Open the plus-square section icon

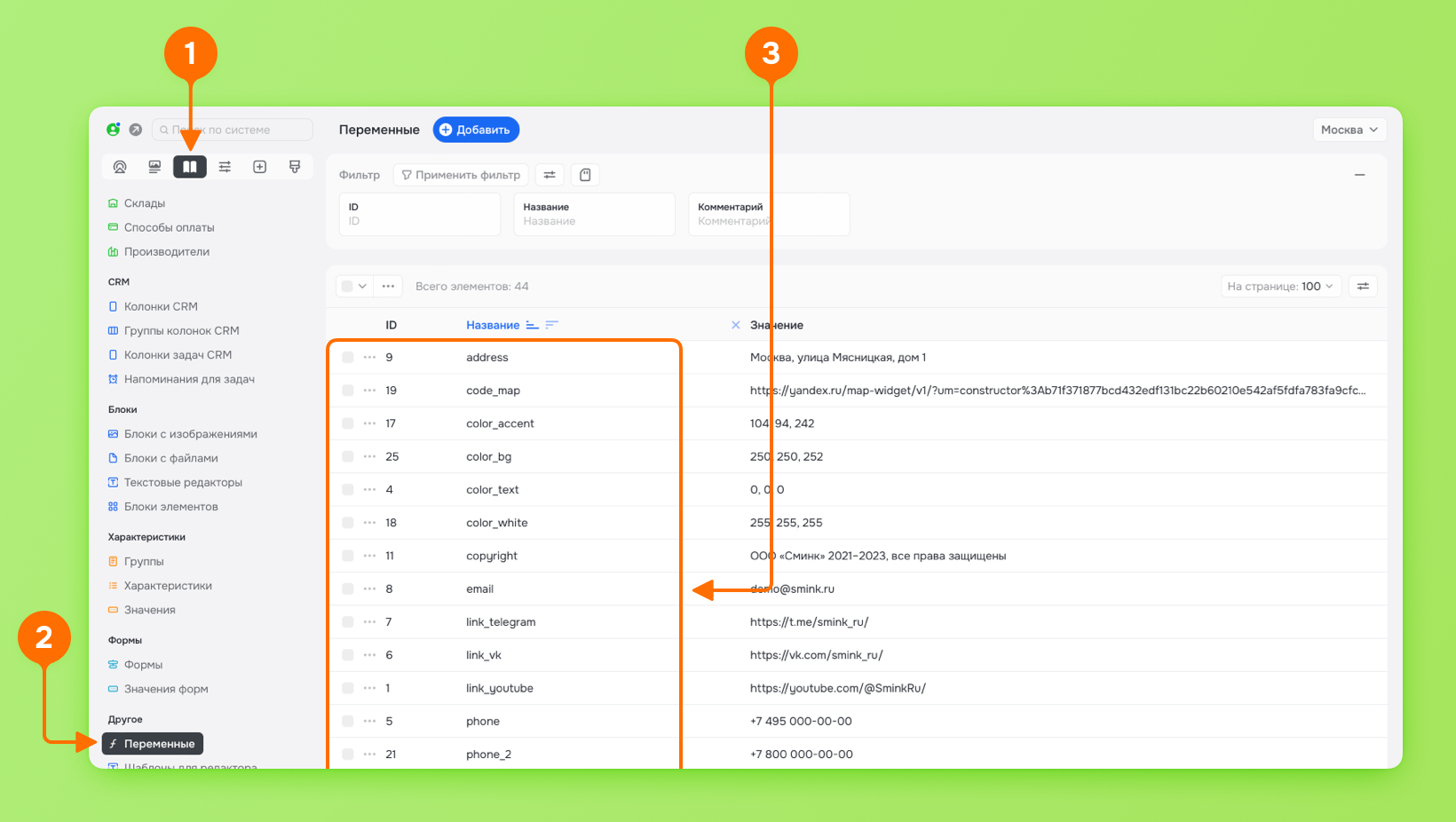point(260,167)
